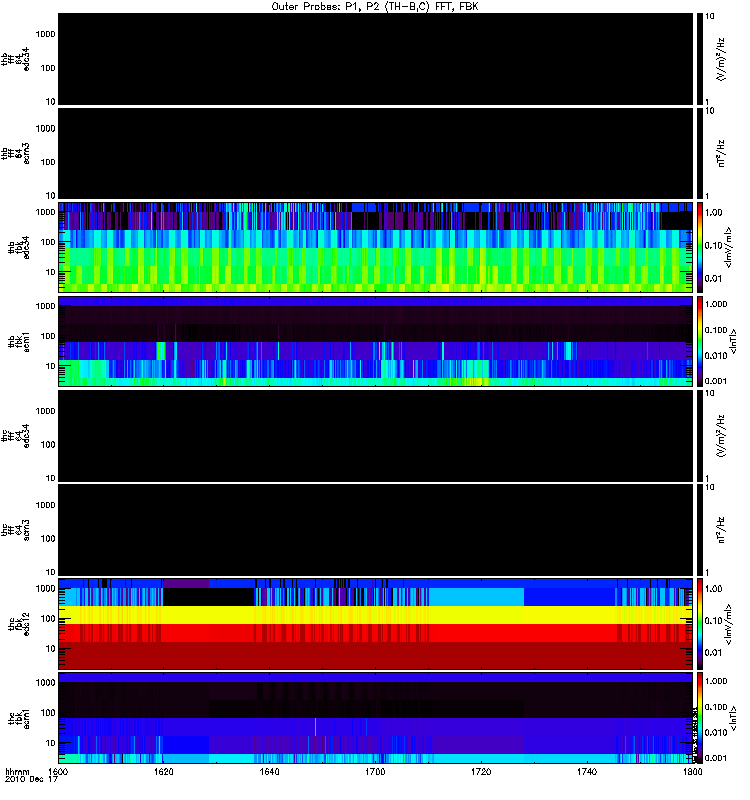Screen dimensions: 750x800
Task: Click the thb fbk scm1 color scale bar
Action: pos(700,341)
